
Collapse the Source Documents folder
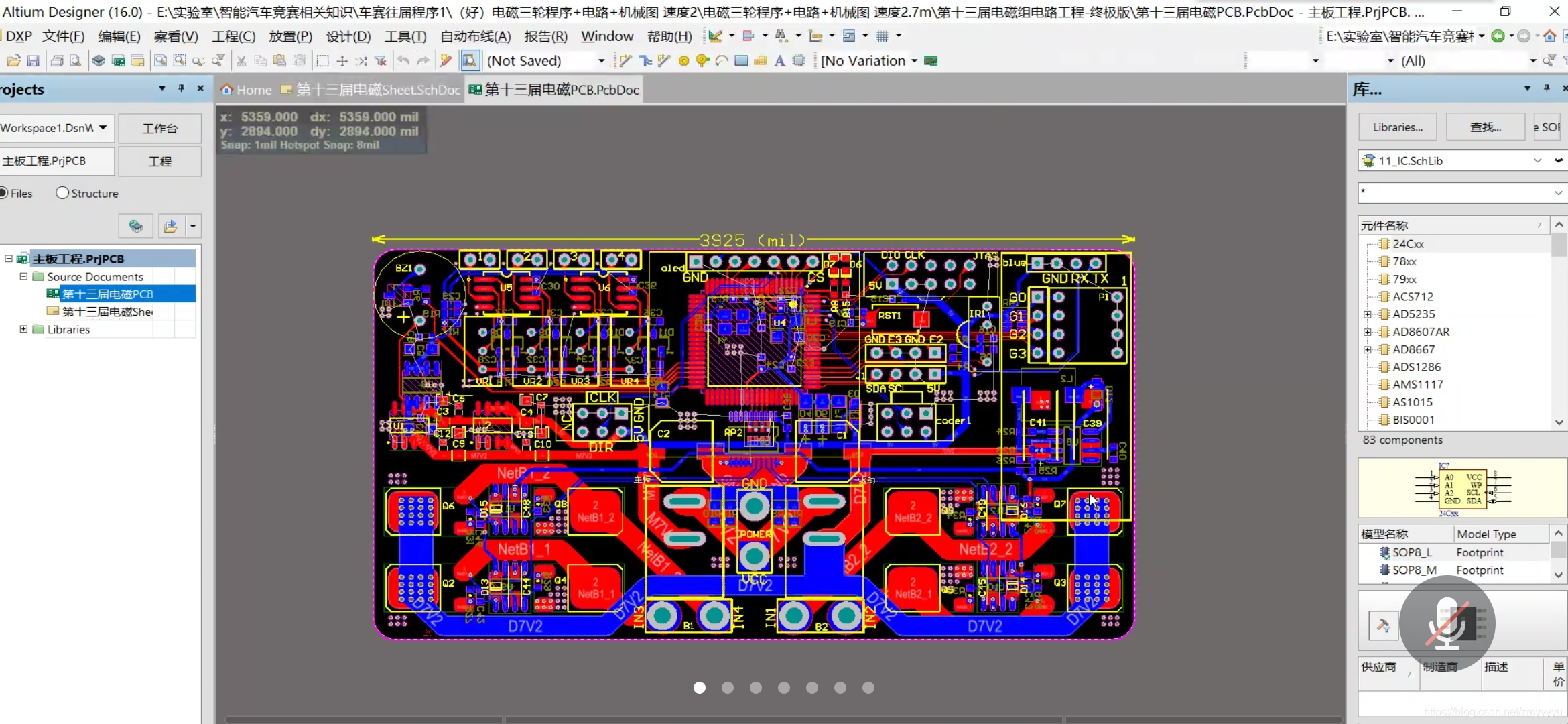23,276
